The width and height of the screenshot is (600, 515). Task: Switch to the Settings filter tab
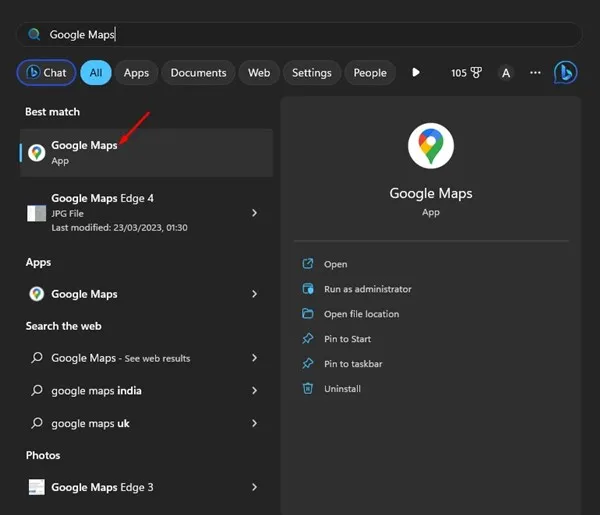tap(311, 73)
